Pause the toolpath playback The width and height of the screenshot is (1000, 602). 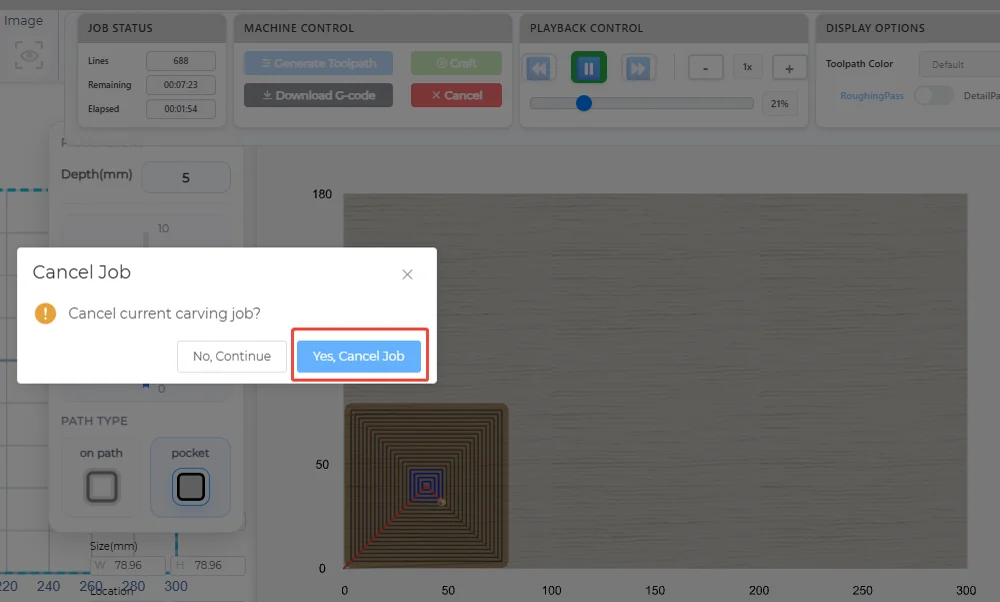point(589,68)
